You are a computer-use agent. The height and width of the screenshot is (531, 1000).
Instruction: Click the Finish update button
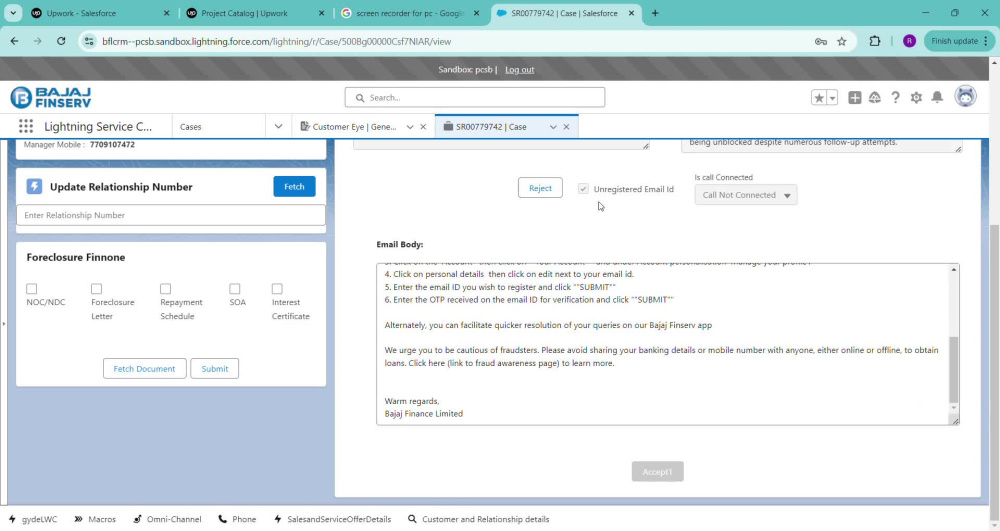(x=960, y=41)
